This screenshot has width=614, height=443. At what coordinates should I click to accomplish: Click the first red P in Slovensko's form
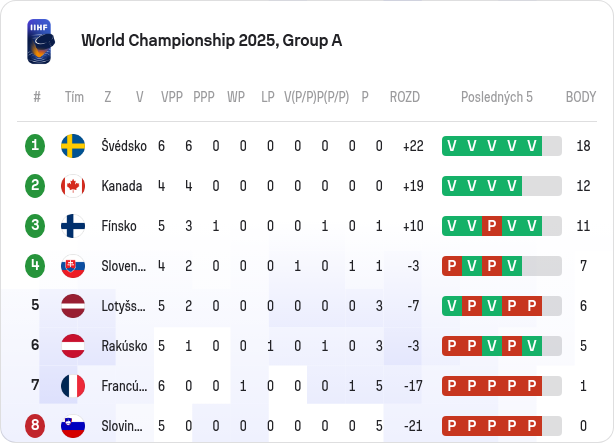[452, 266]
